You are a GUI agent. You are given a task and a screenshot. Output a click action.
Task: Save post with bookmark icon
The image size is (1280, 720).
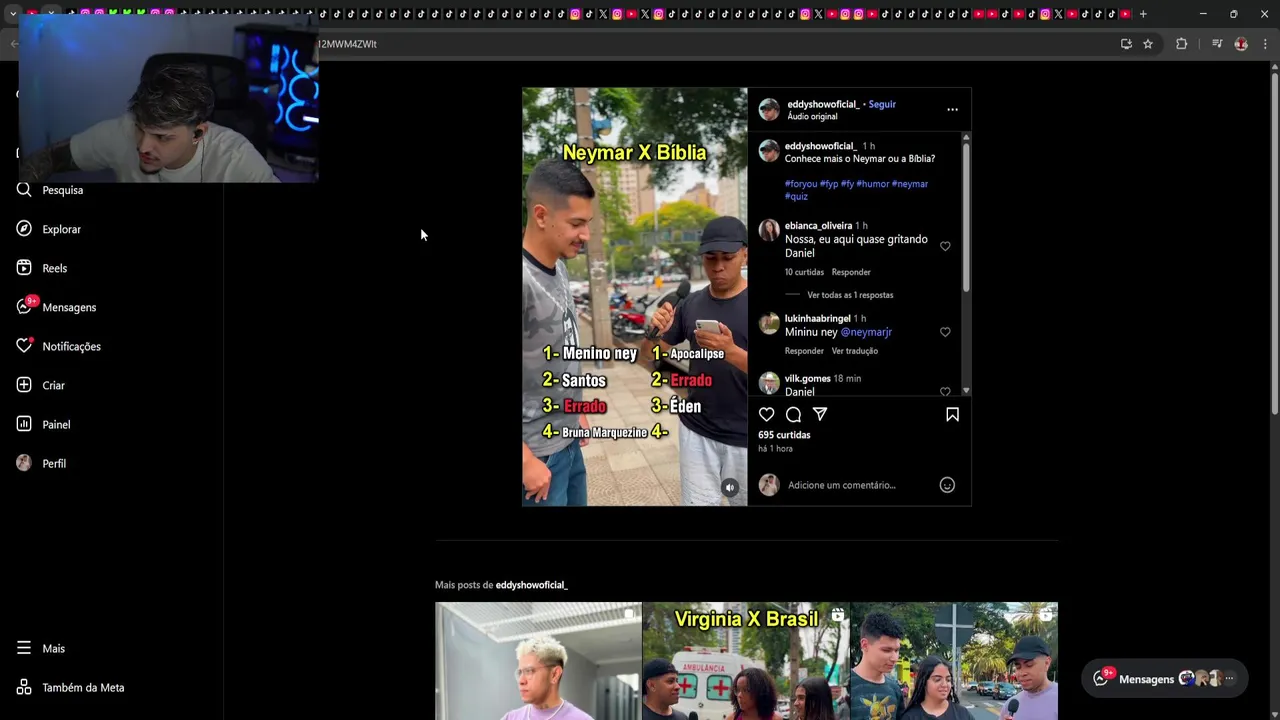[x=952, y=414]
